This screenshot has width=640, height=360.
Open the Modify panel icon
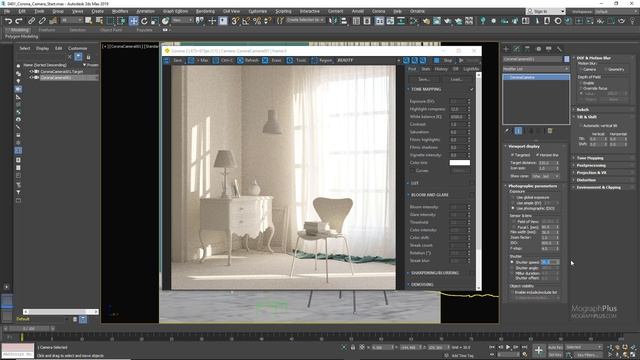point(517,49)
